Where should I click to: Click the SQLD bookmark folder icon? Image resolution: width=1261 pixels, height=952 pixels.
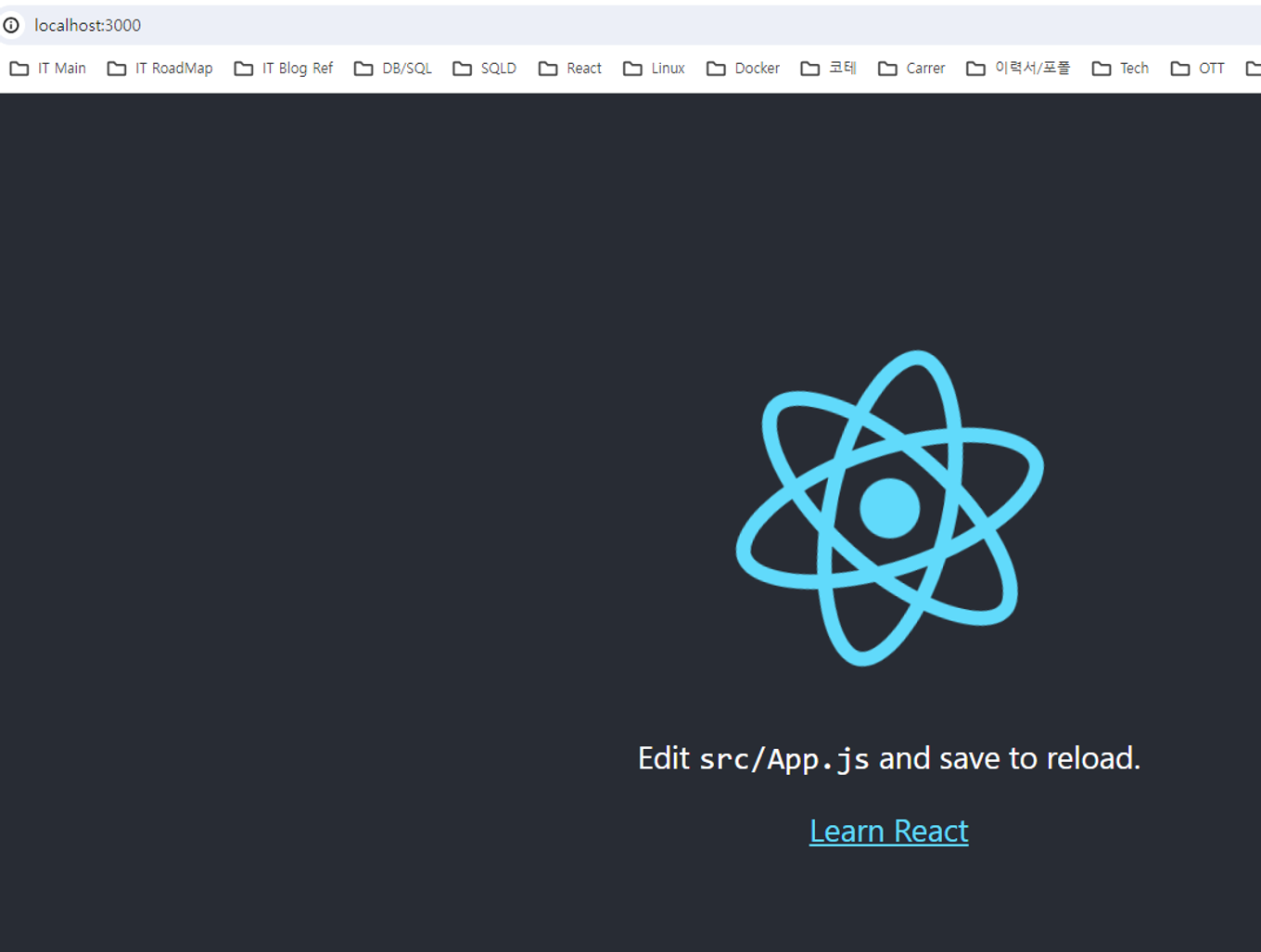click(x=461, y=68)
